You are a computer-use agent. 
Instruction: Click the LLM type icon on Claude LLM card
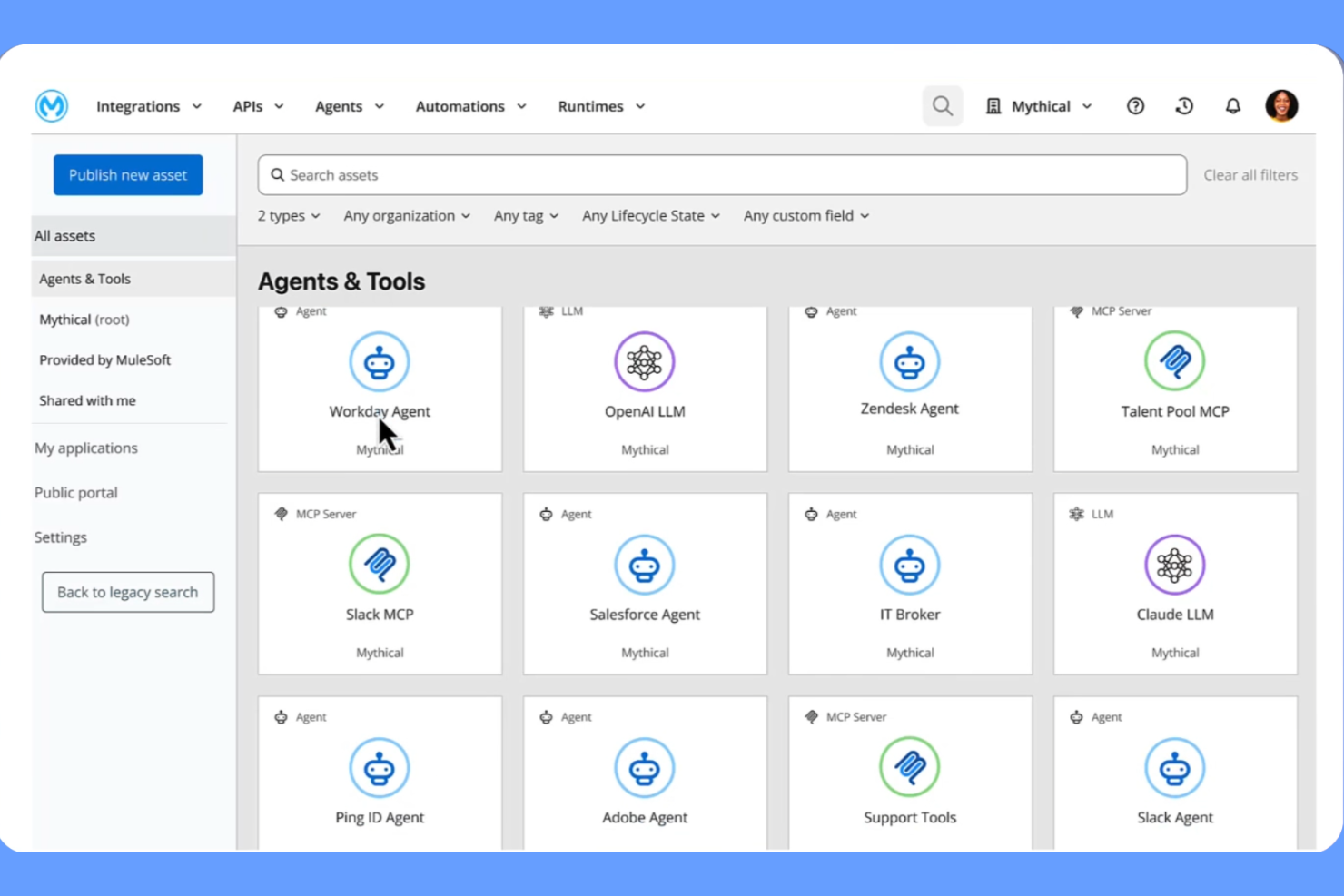[x=1076, y=514]
